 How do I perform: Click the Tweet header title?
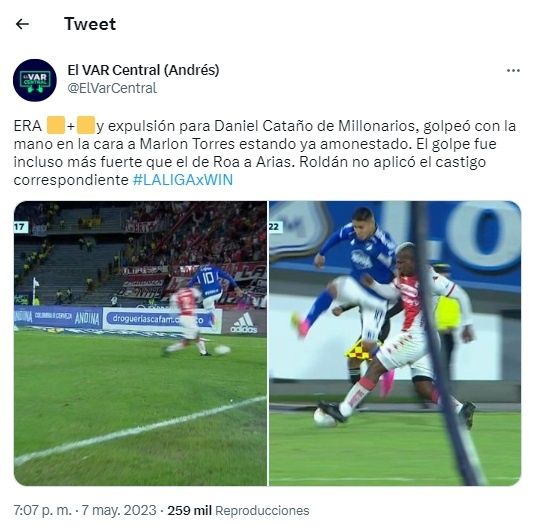[90, 24]
